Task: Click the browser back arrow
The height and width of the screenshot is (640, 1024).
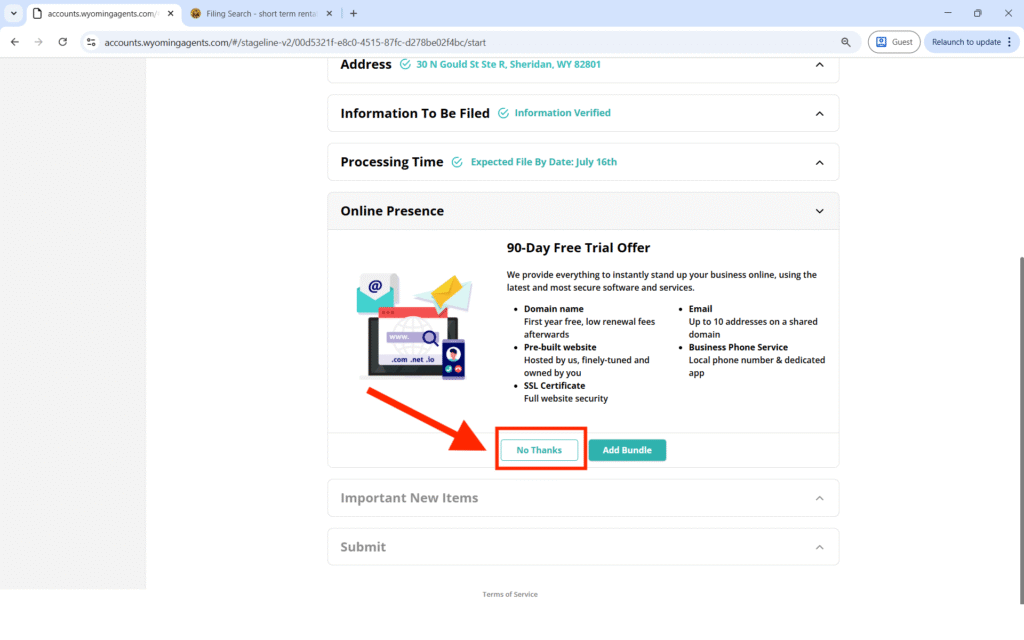Action: click(15, 42)
